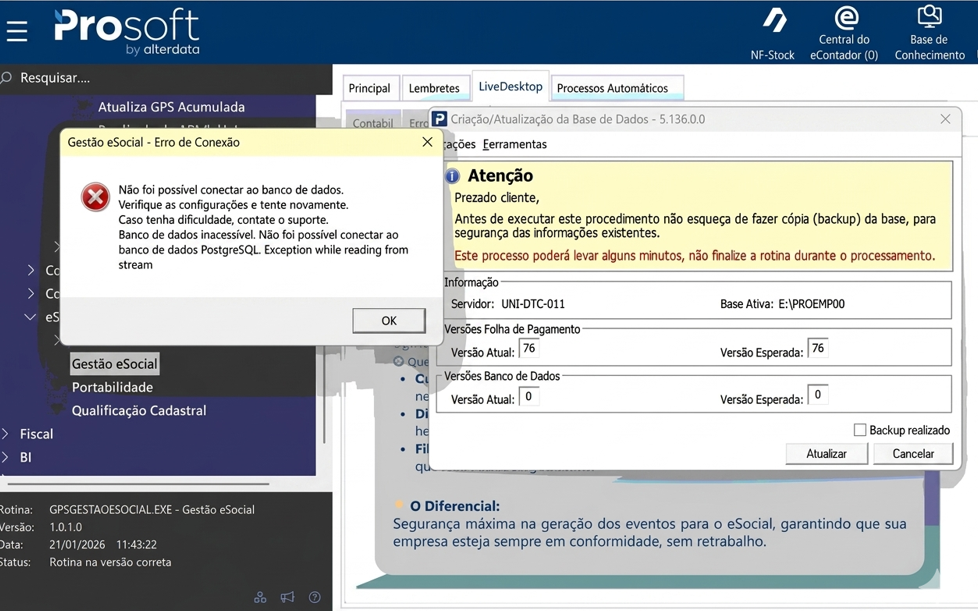Viewport: 978px width, 611px height.
Task: Click the O Diferencial heading
Action: point(455,506)
